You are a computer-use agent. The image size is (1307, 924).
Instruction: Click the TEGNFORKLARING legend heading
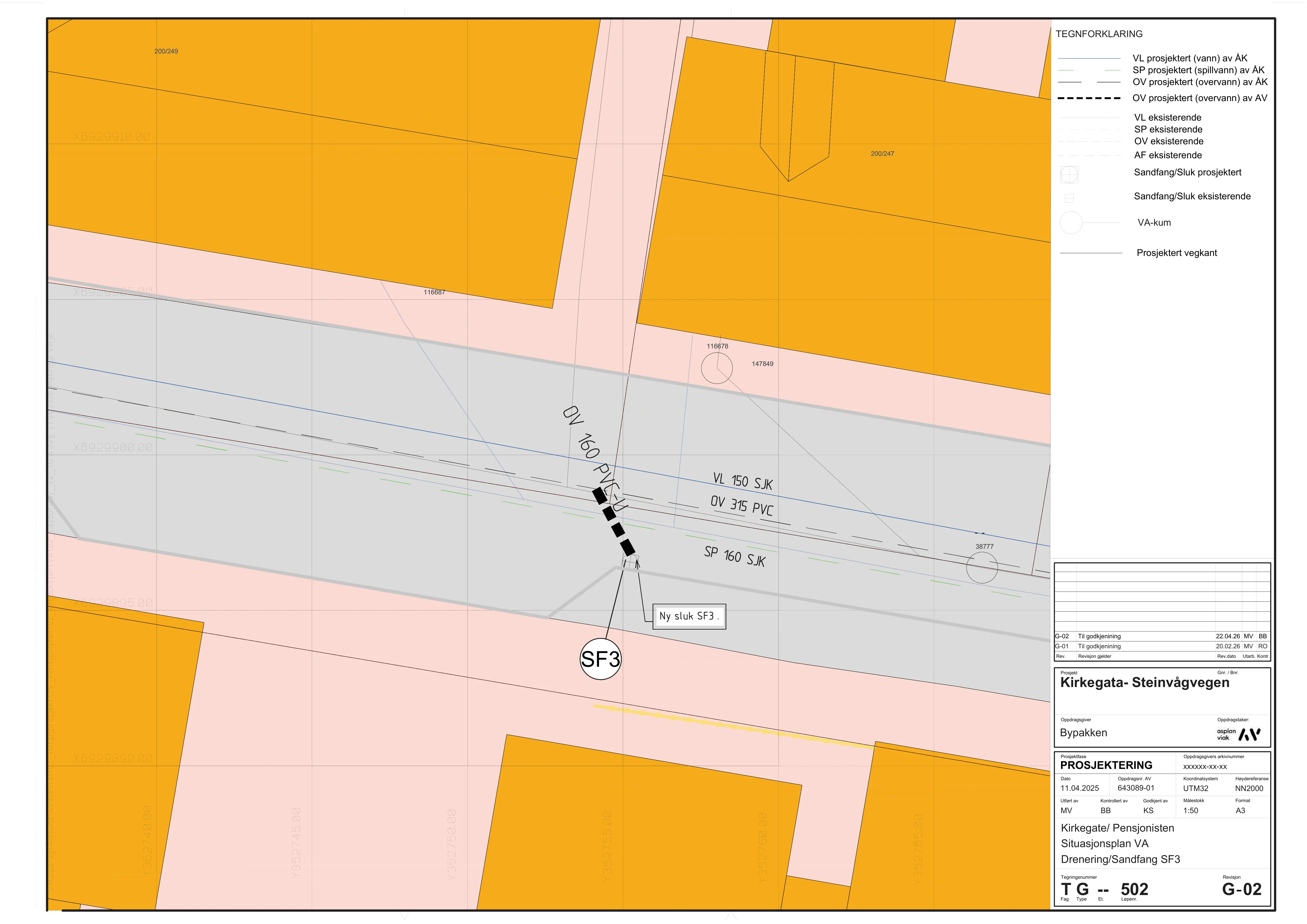click(1099, 34)
